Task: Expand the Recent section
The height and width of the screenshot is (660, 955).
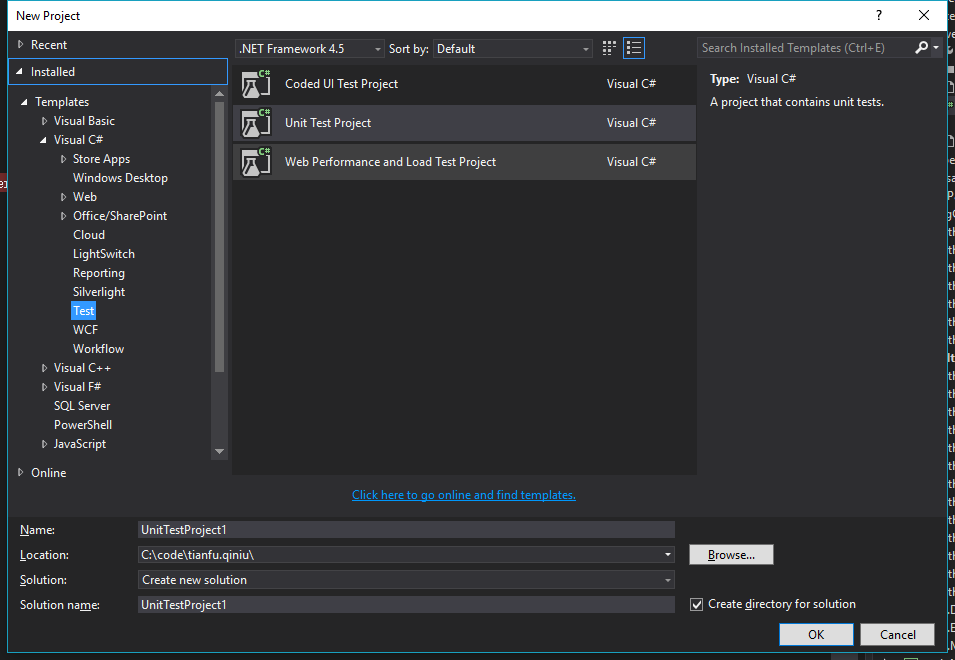Action: pos(21,44)
